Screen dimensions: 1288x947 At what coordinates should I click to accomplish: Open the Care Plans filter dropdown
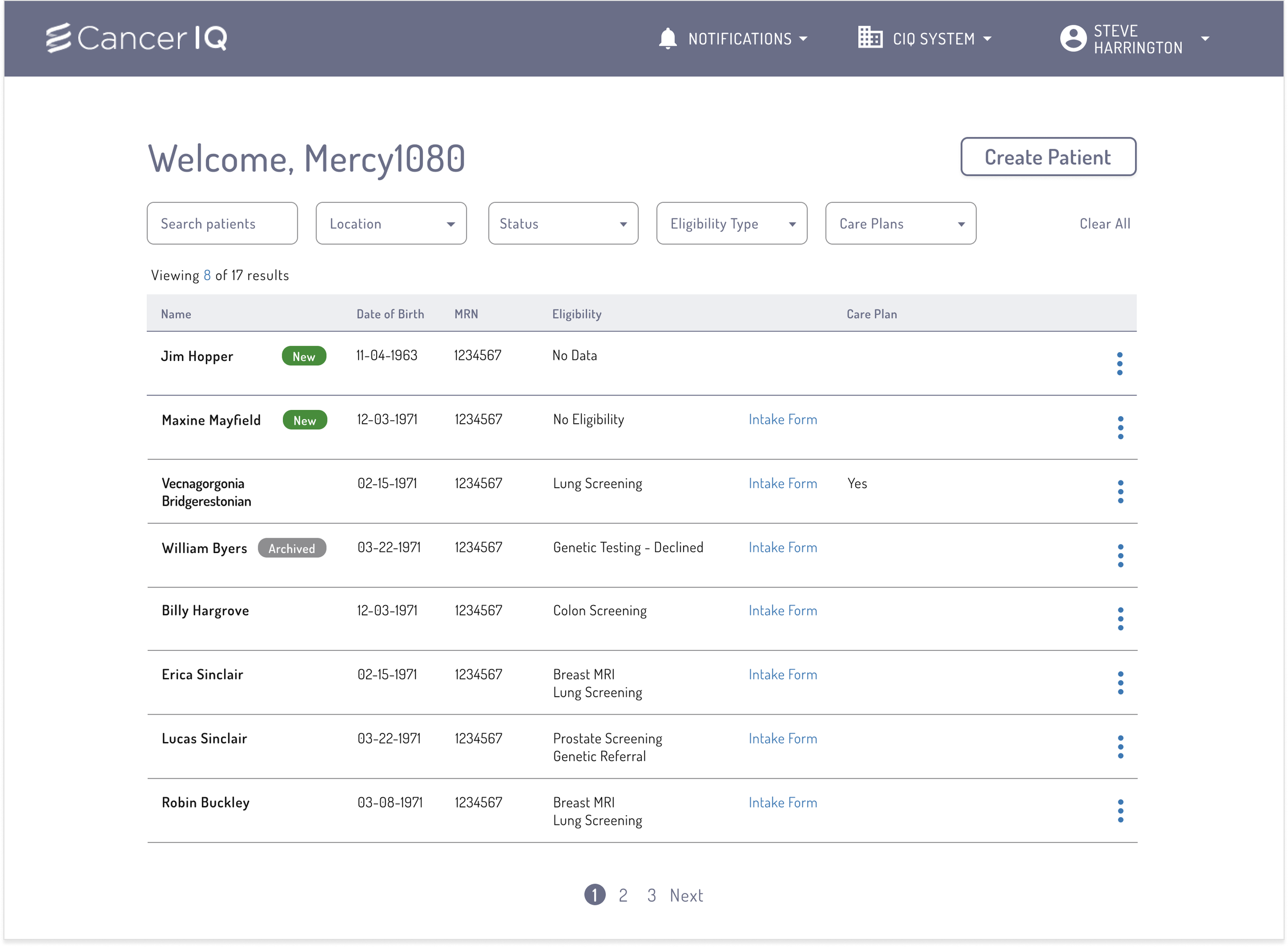(x=900, y=223)
